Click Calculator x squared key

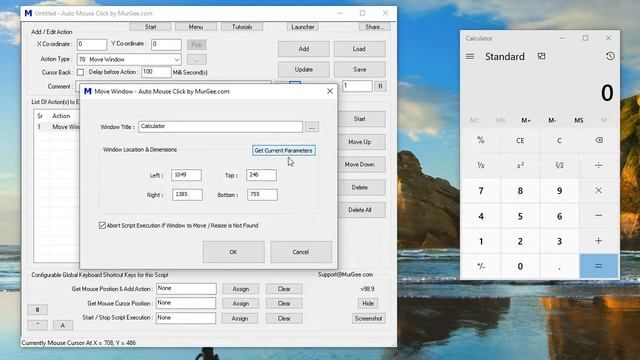[520, 165]
